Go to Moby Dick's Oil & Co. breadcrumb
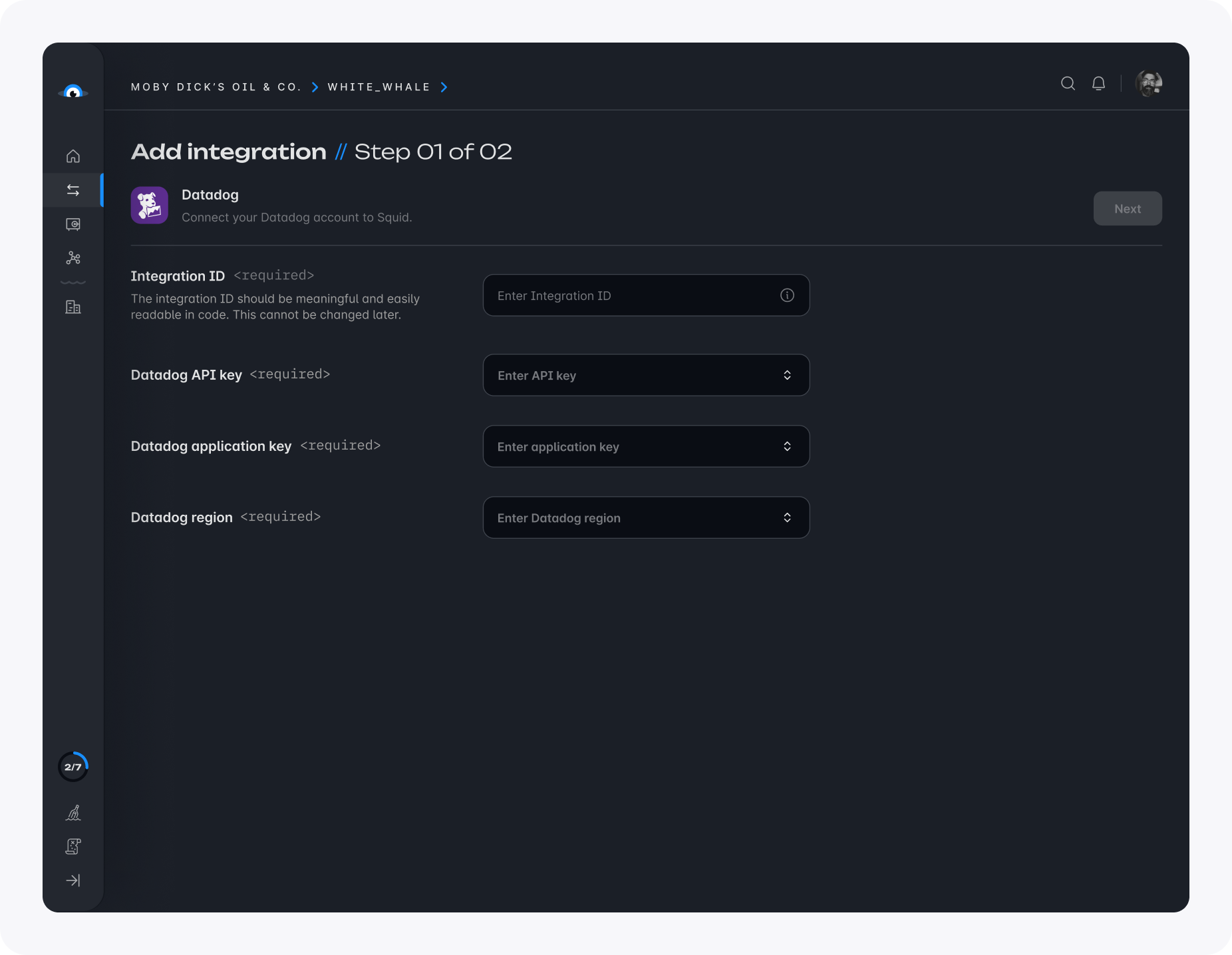 pyautogui.click(x=216, y=87)
